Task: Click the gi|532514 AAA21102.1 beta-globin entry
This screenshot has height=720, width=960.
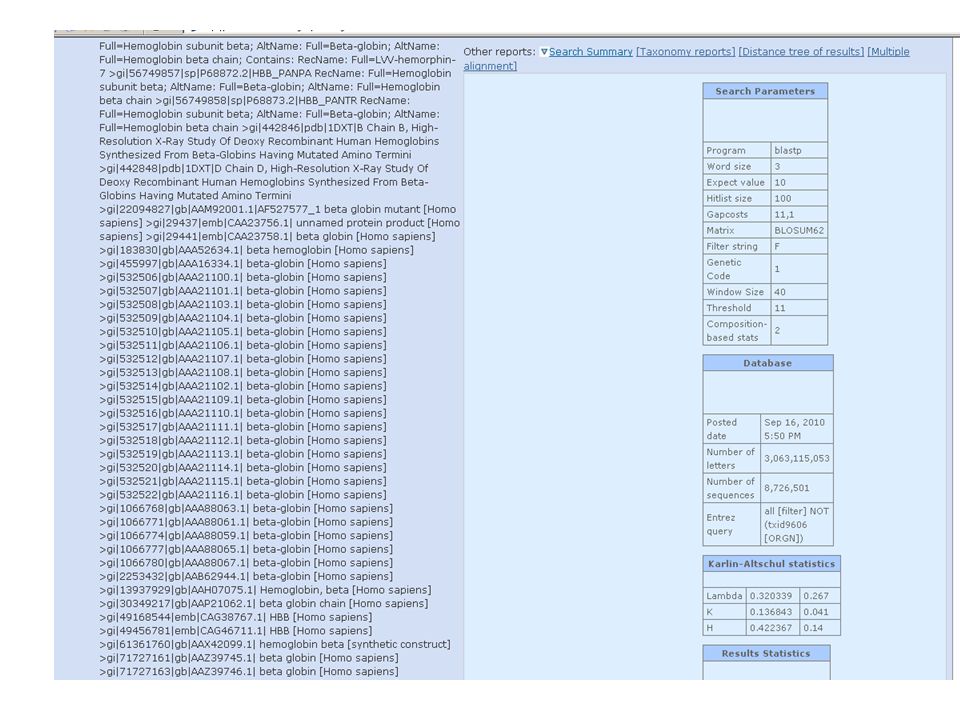Action: [x=242, y=386]
